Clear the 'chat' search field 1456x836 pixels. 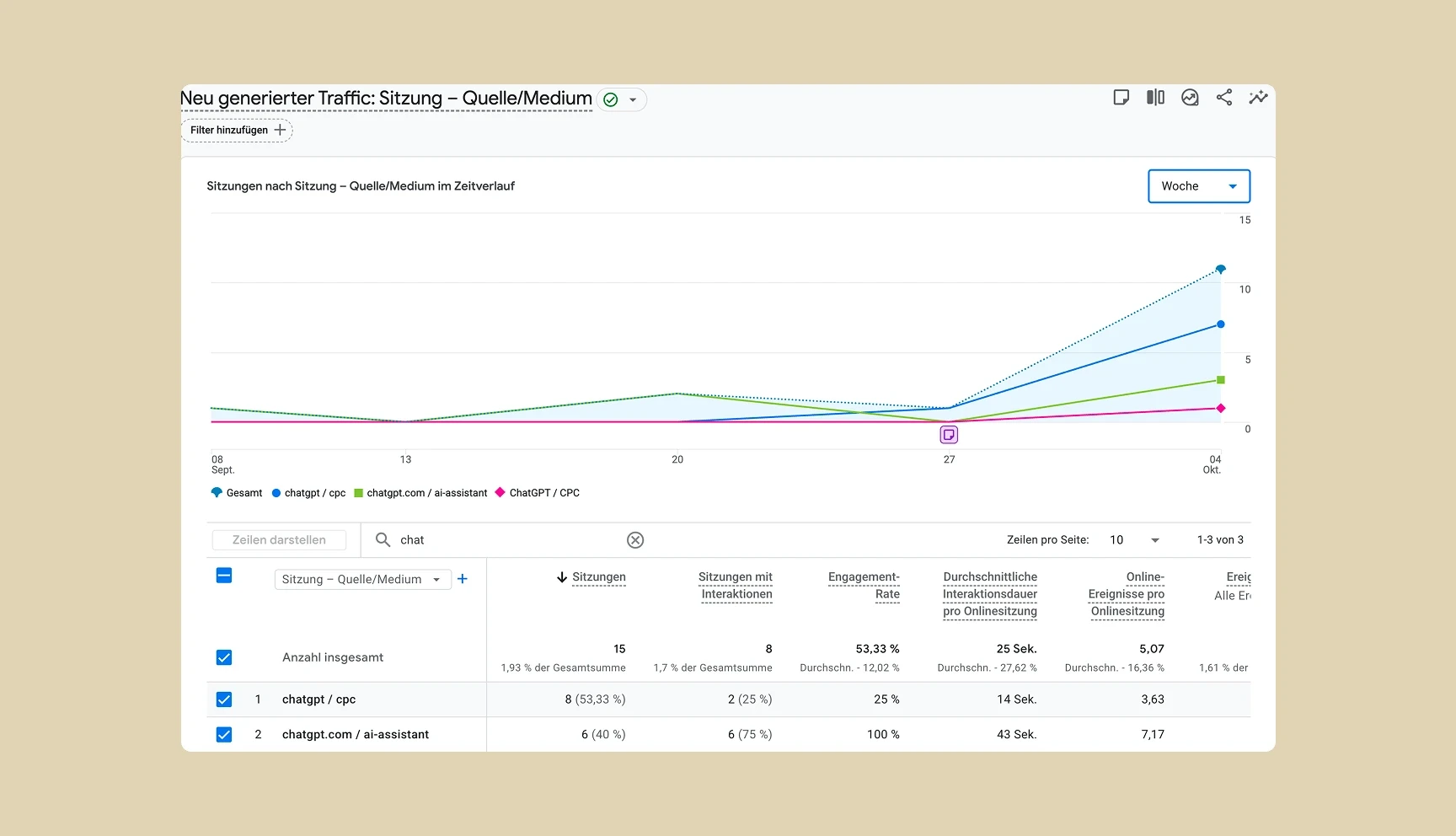[x=635, y=540]
